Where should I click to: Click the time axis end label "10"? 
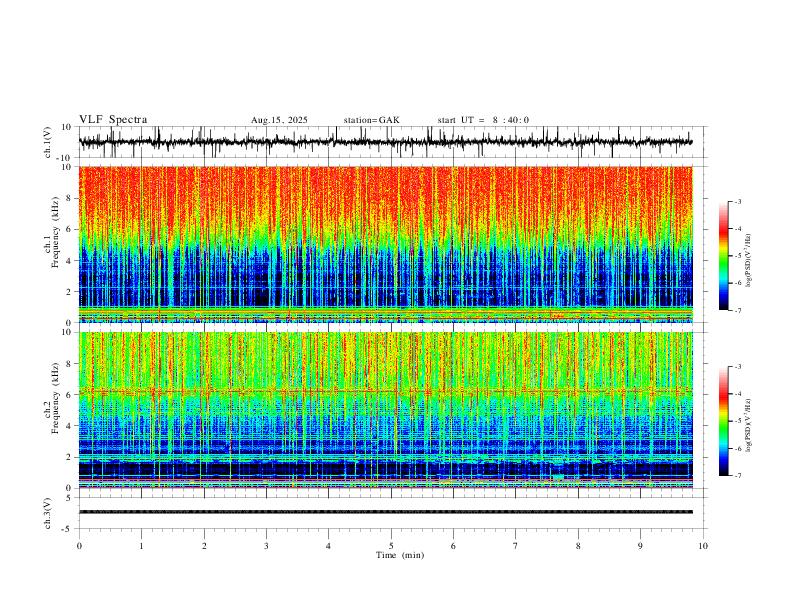703,546
